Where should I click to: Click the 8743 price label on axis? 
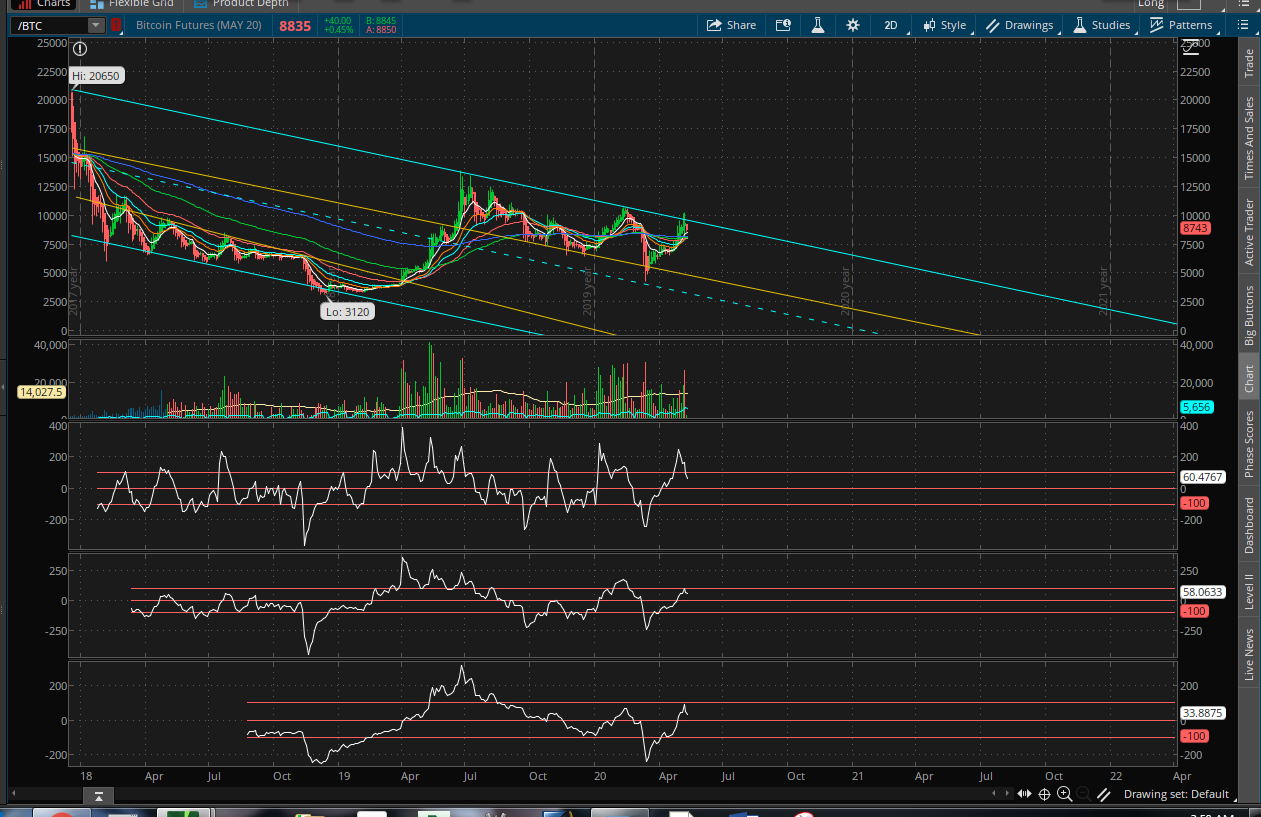pyautogui.click(x=1196, y=228)
